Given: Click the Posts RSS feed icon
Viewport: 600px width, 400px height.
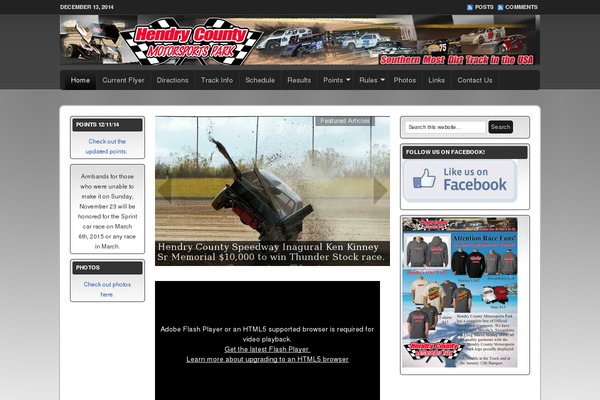Looking at the screenshot, I should click(470, 7).
